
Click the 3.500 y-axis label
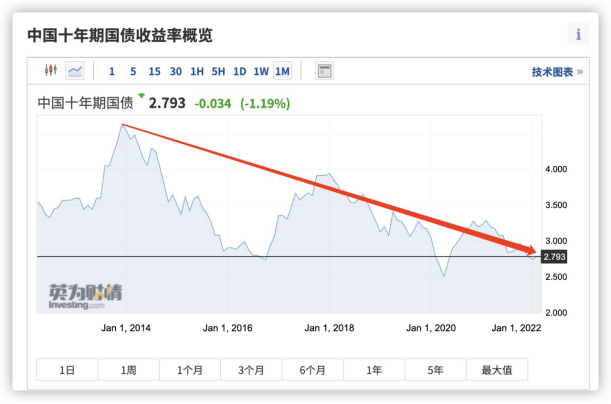click(556, 205)
